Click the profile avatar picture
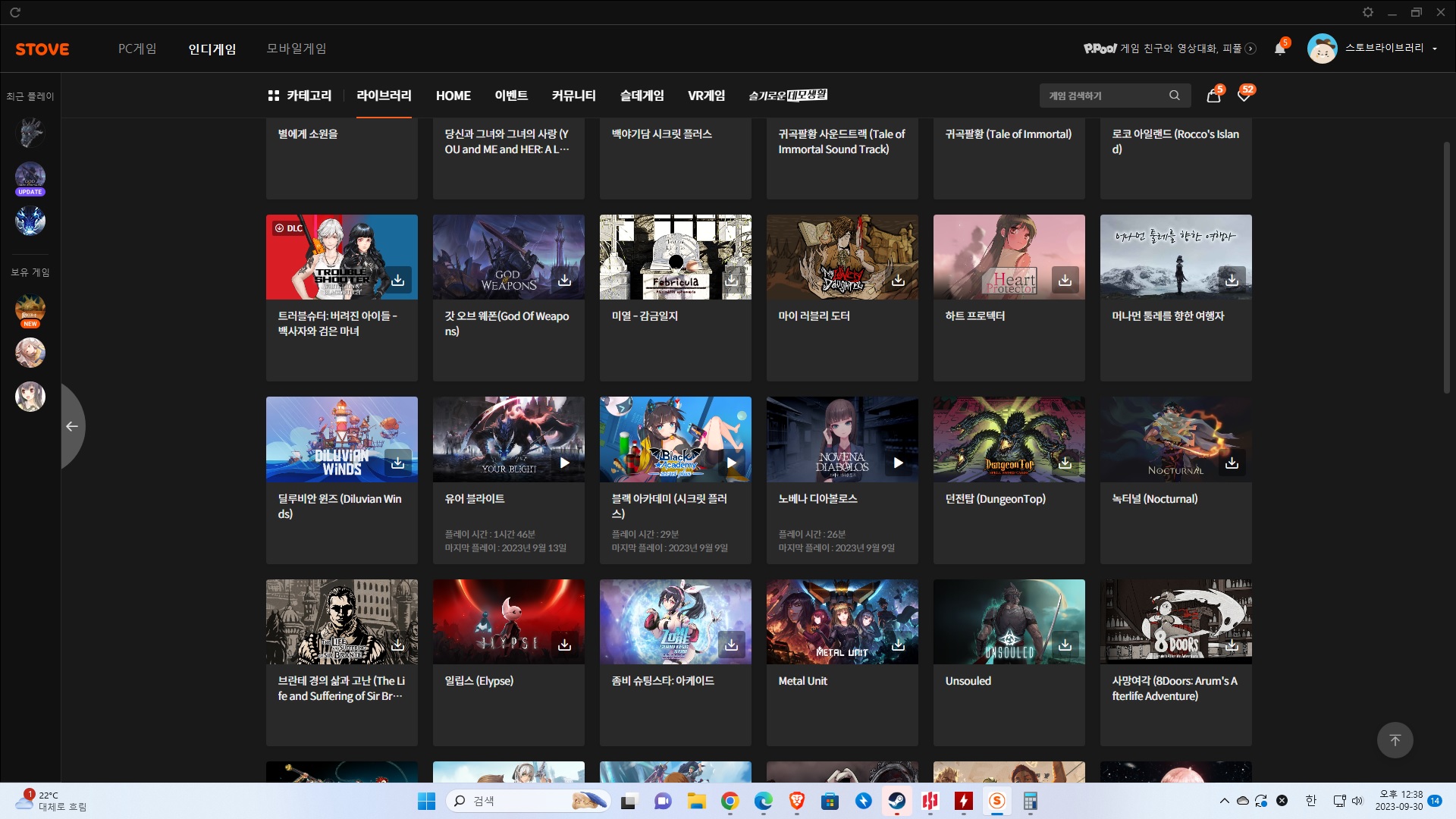This screenshot has width=1456, height=819. coord(1323,49)
